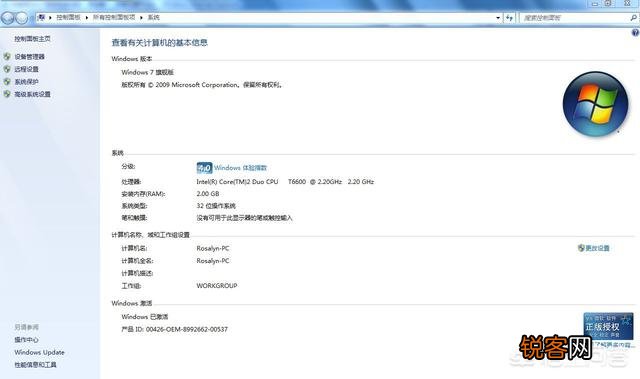This screenshot has height=379, width=640.
Task: Go back with the Back arrow button
Action: pos(8,18)
